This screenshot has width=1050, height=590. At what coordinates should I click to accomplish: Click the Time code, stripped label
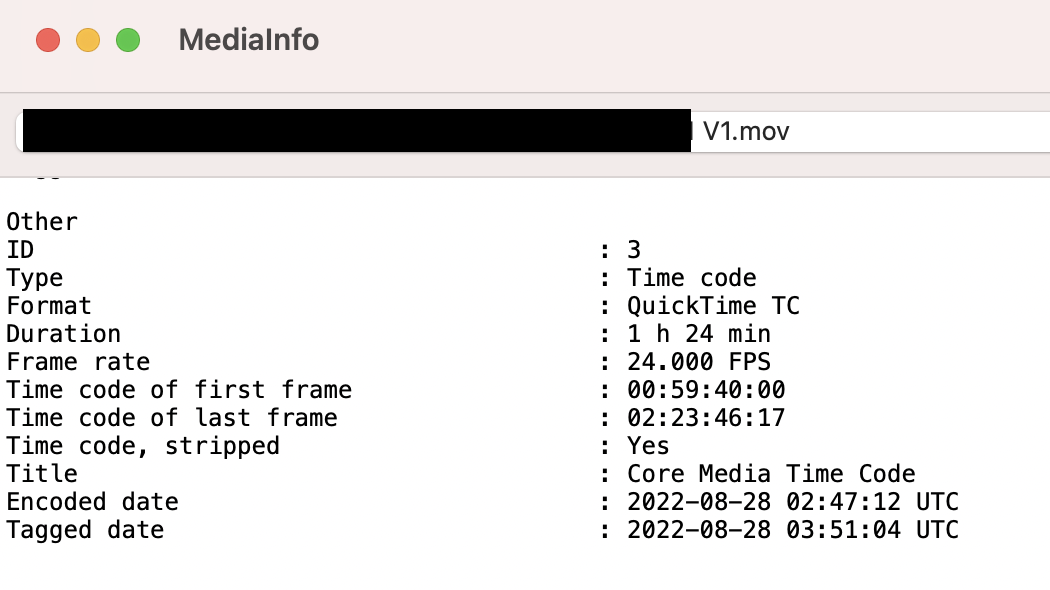[143, 446]
